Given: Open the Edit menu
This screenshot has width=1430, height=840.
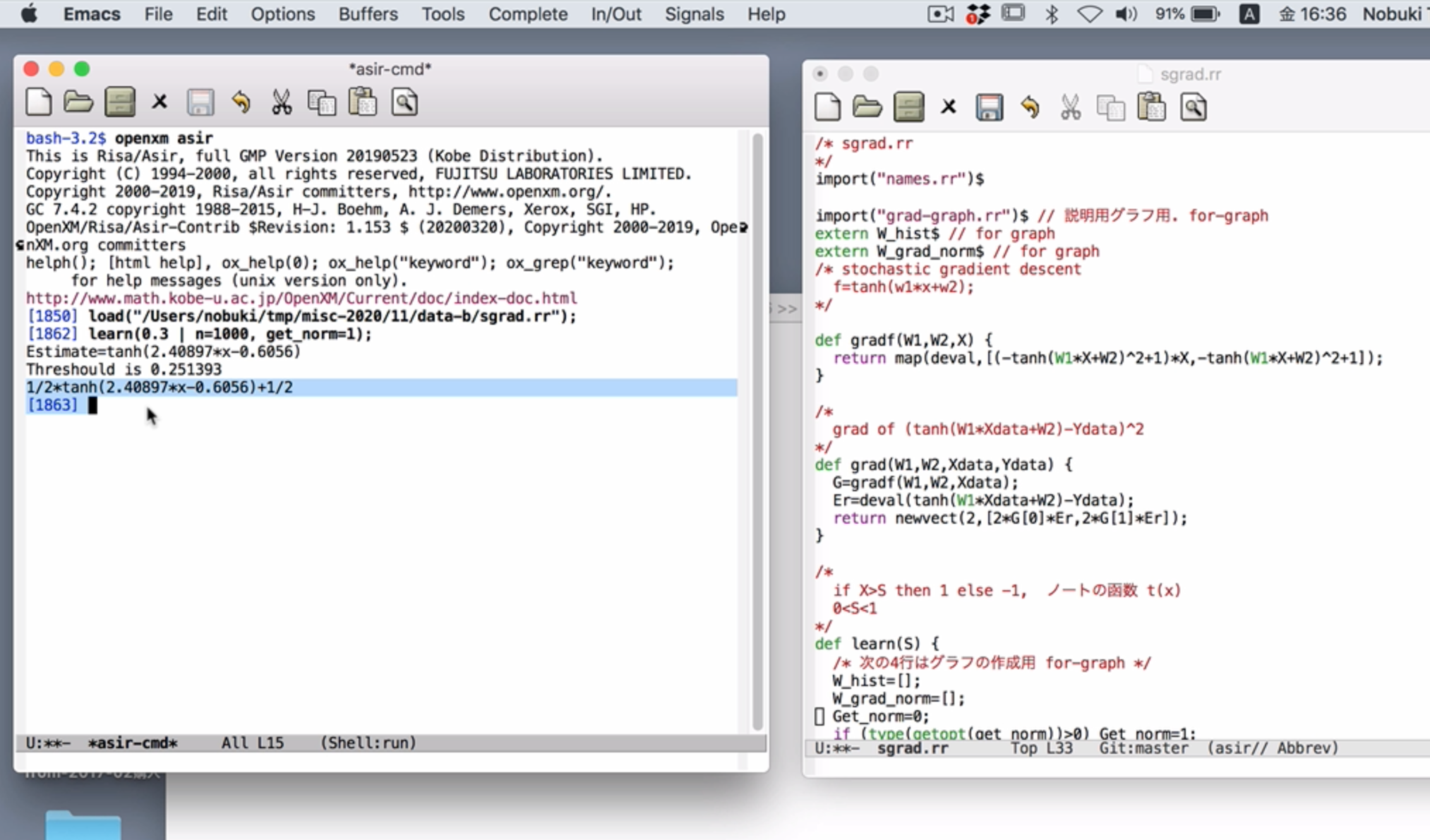Looking at the screenshot, I should point(211,14).
